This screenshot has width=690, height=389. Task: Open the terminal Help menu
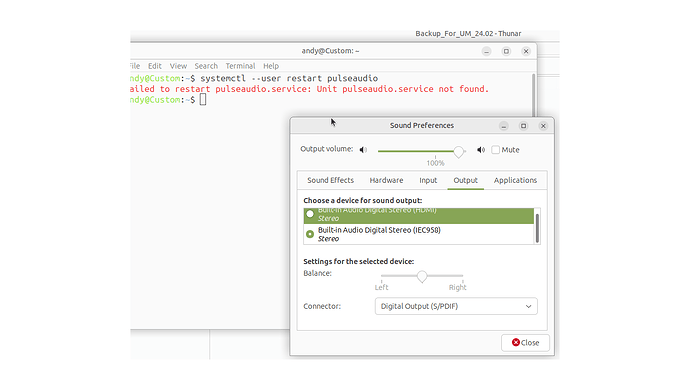tap(271, 66)
